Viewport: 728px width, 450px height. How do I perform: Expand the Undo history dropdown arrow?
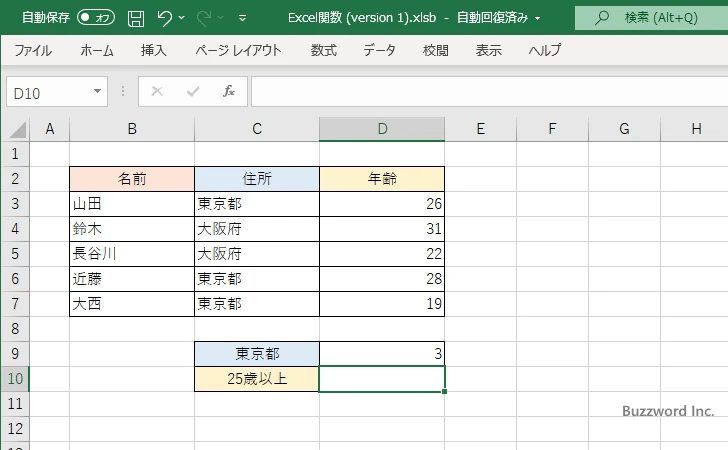182,18
